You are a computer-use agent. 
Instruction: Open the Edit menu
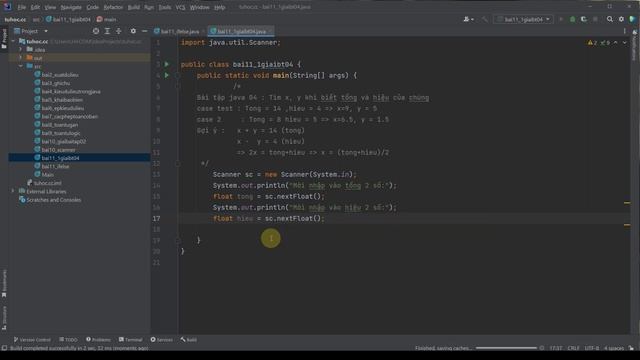click(36, 7)
